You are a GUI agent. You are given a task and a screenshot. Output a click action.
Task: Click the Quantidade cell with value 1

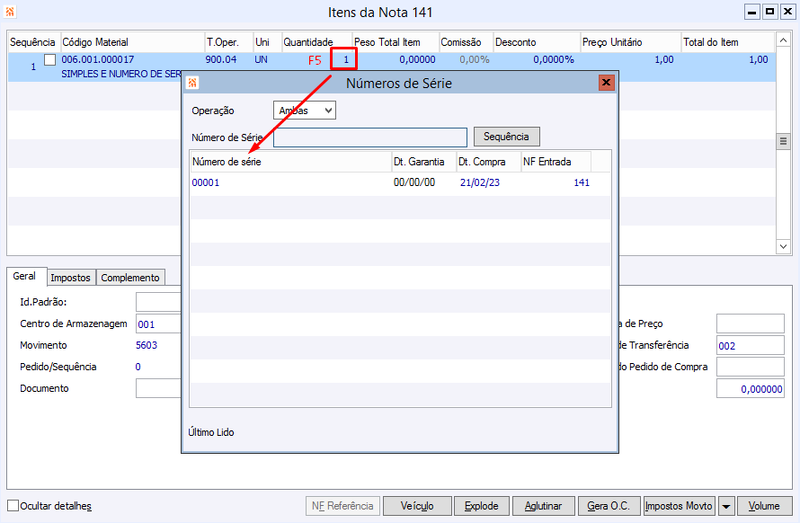point(344,60)
